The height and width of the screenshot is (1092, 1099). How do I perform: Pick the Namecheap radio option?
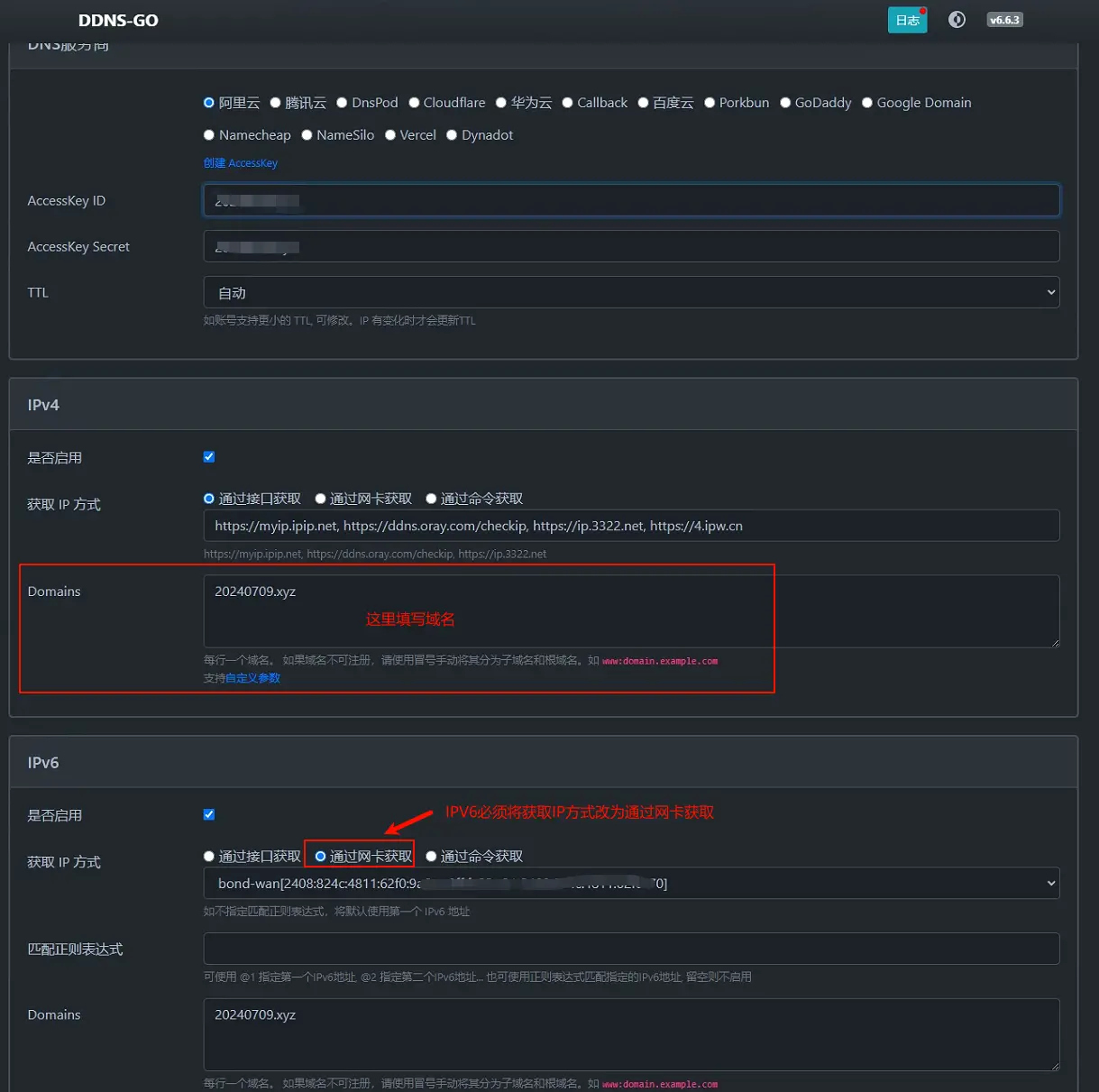[x=209, y=135]
